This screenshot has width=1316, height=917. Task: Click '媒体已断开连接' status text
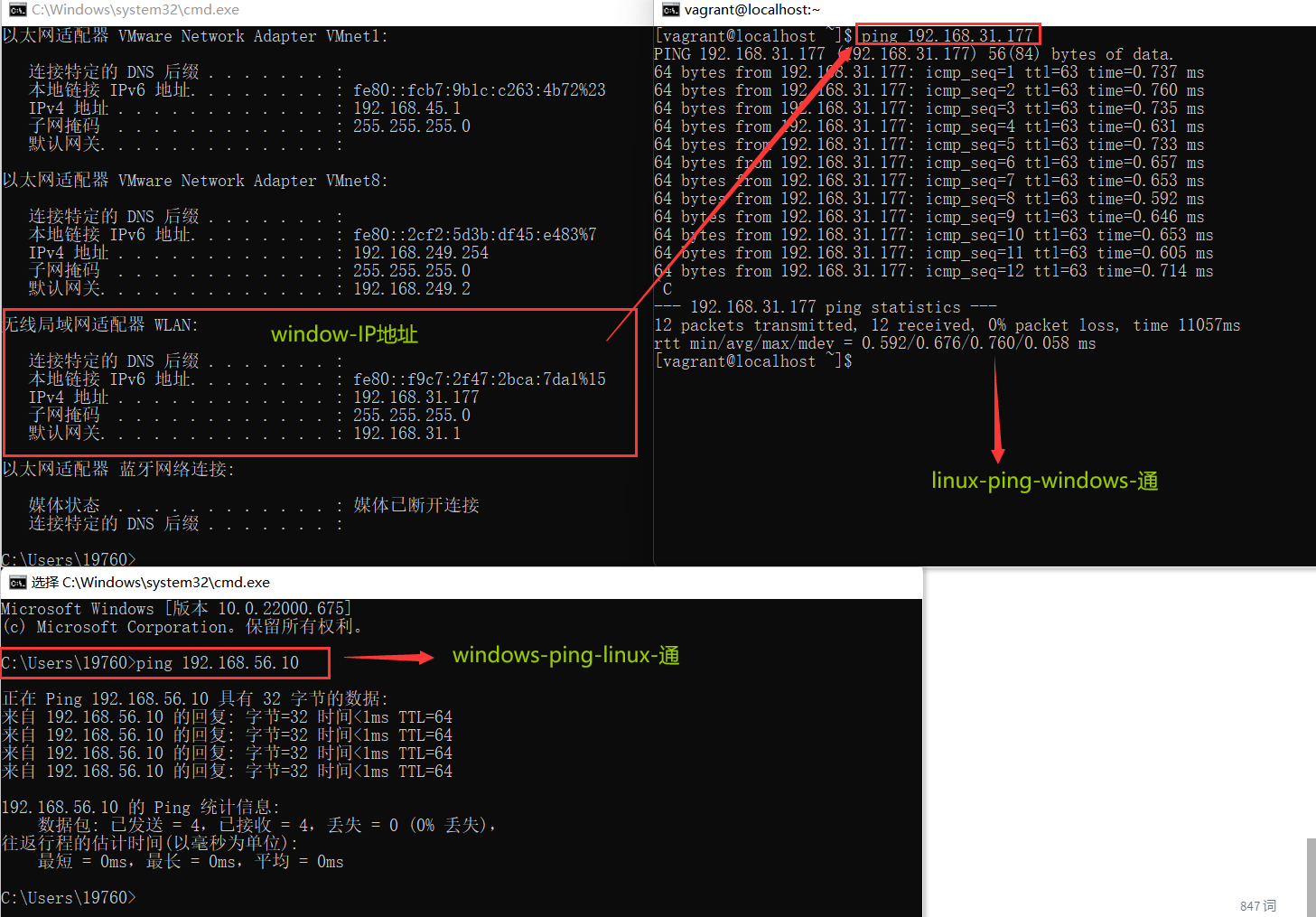(x=416, y=506)
